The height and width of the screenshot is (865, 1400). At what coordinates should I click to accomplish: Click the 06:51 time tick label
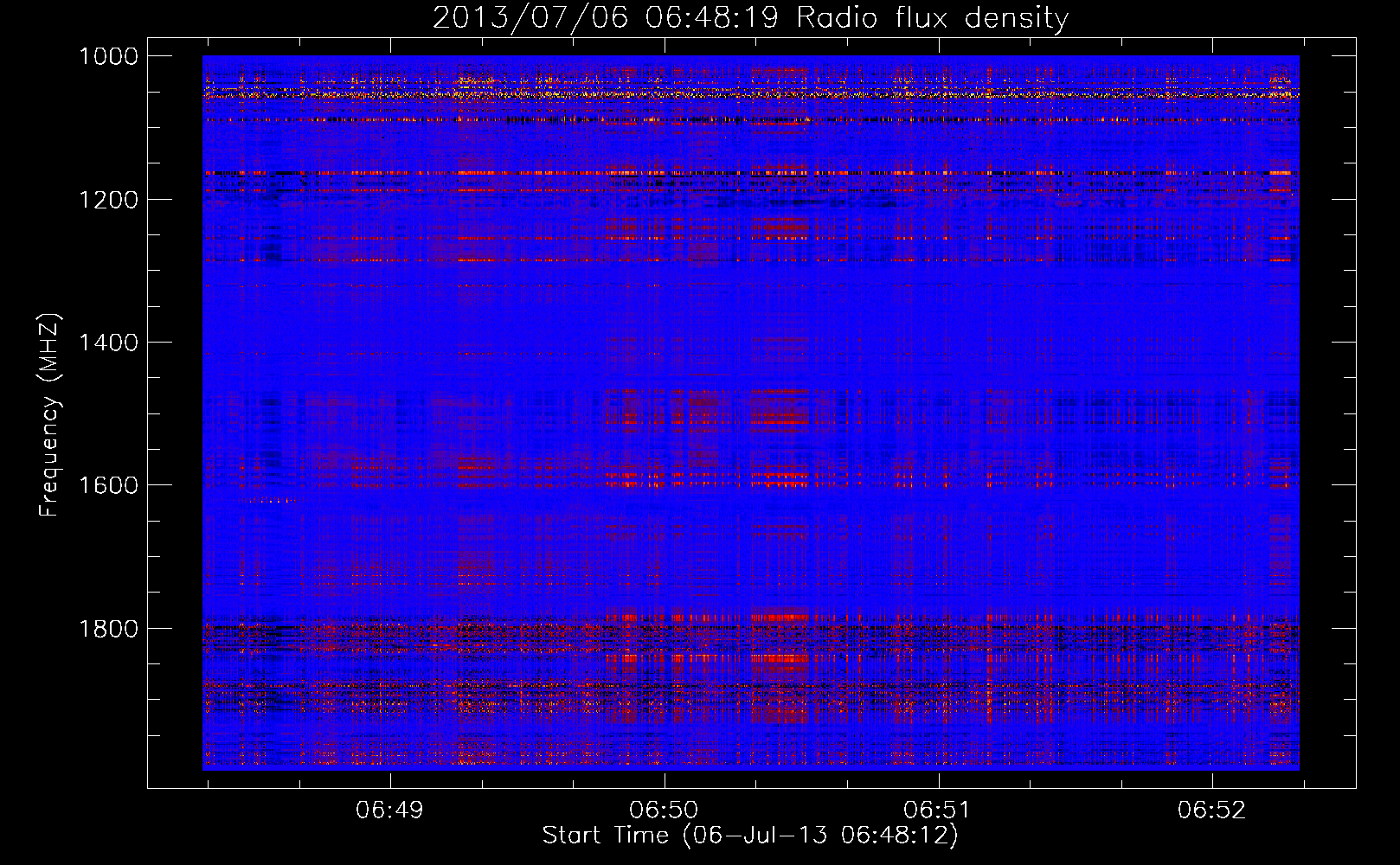pos(938,810)
